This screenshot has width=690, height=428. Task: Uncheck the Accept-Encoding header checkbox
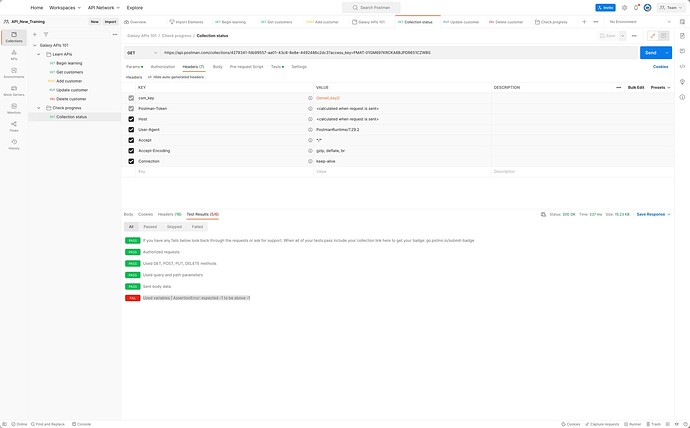pos(131,151)
